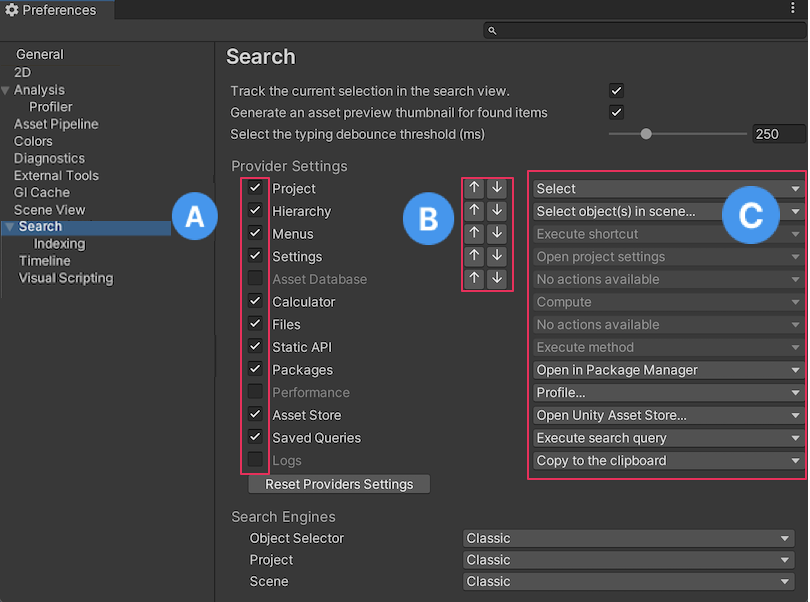This screenshot has width=810, height=602.
Task: Disable tracking of current selection
Action: point(617,88)
